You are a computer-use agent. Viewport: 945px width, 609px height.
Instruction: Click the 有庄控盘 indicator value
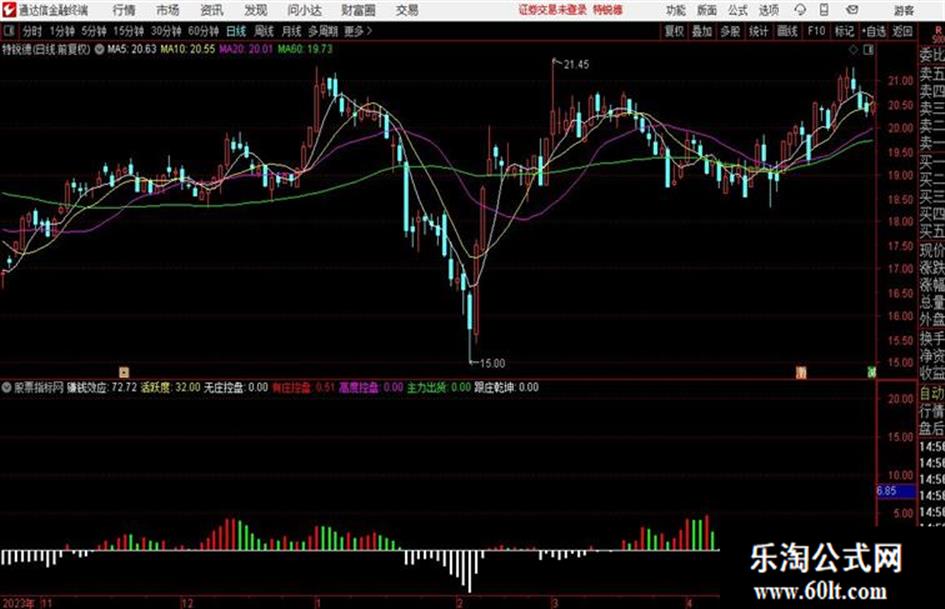[x=303, y=388]
